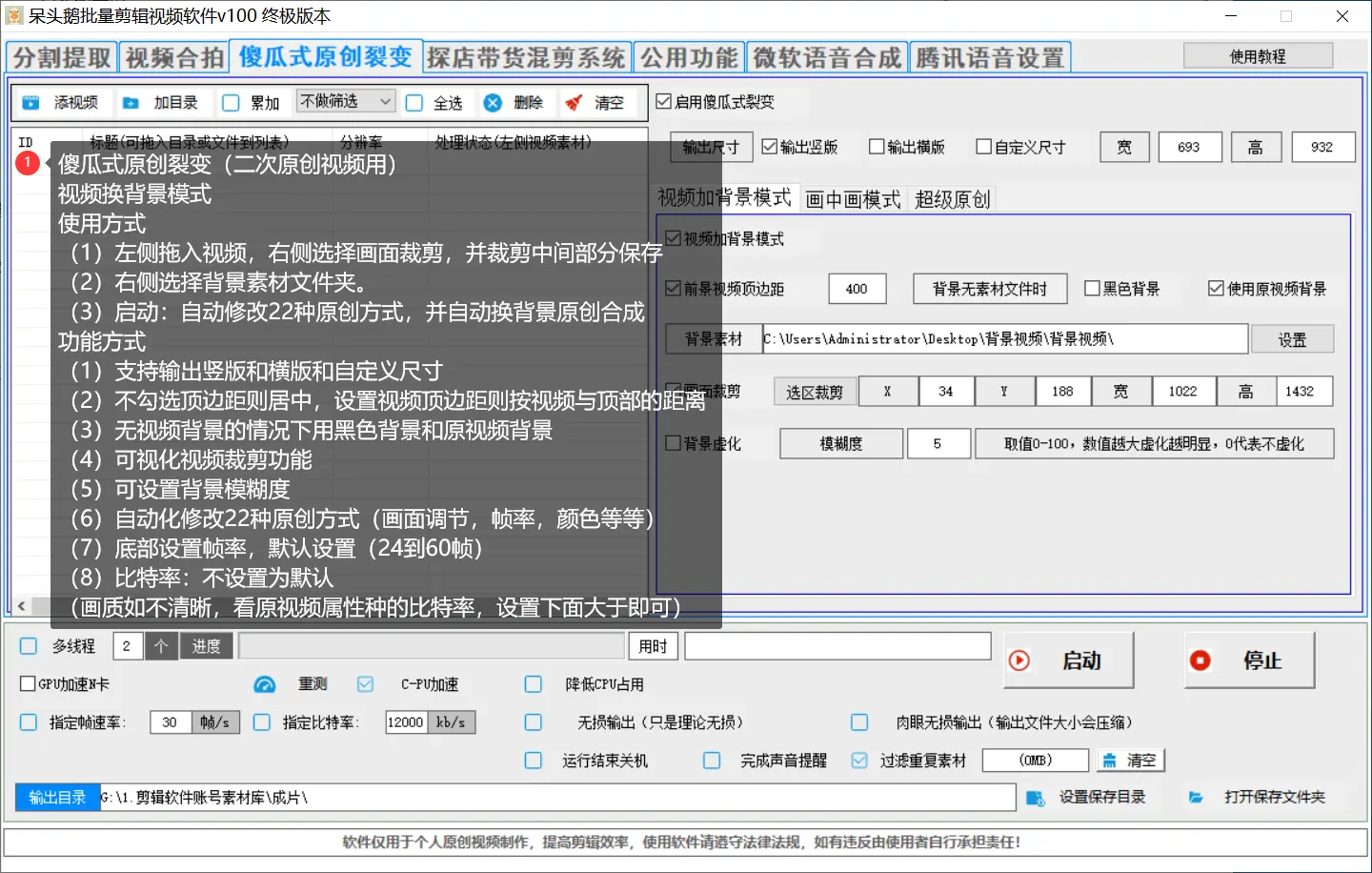Enable the 累加 accumulate checkbox

pyautogui.click(x=230, y=102)
